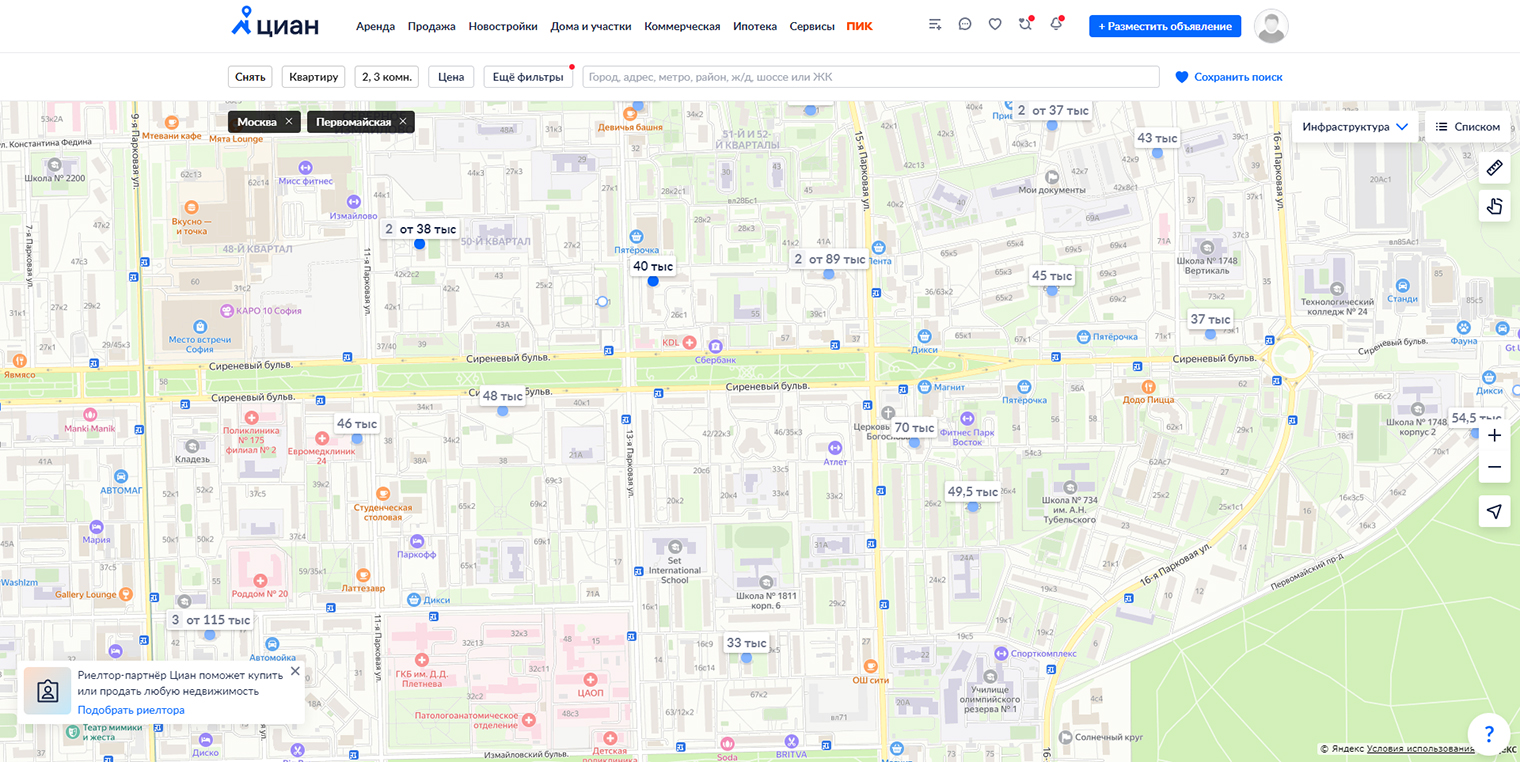Viewport: 1520px width, 762px height.
Task: Click the 3 от 115 тыс cluster
Action: [x=210, y=620]
